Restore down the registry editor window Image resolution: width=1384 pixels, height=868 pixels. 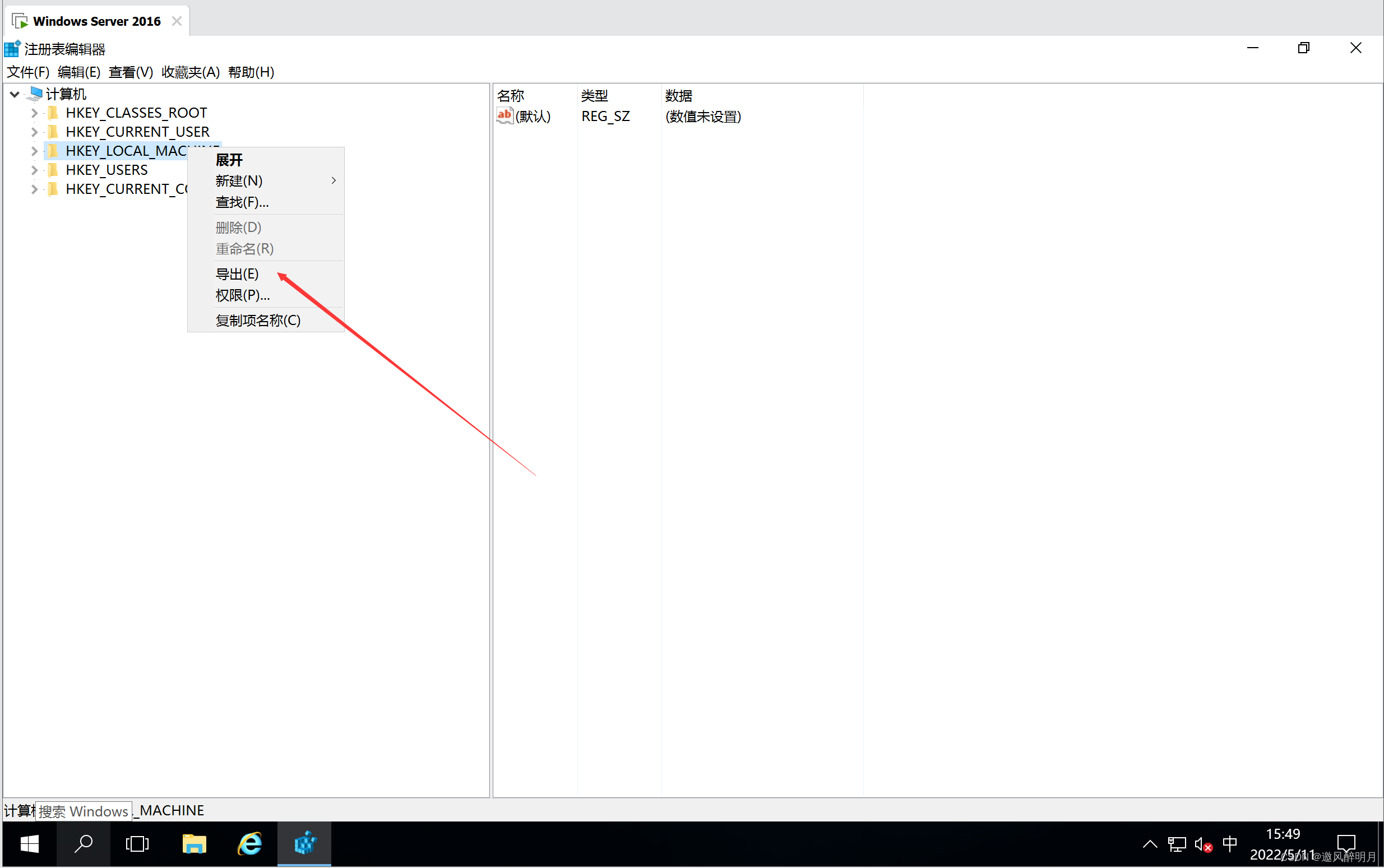[1304, 48]
